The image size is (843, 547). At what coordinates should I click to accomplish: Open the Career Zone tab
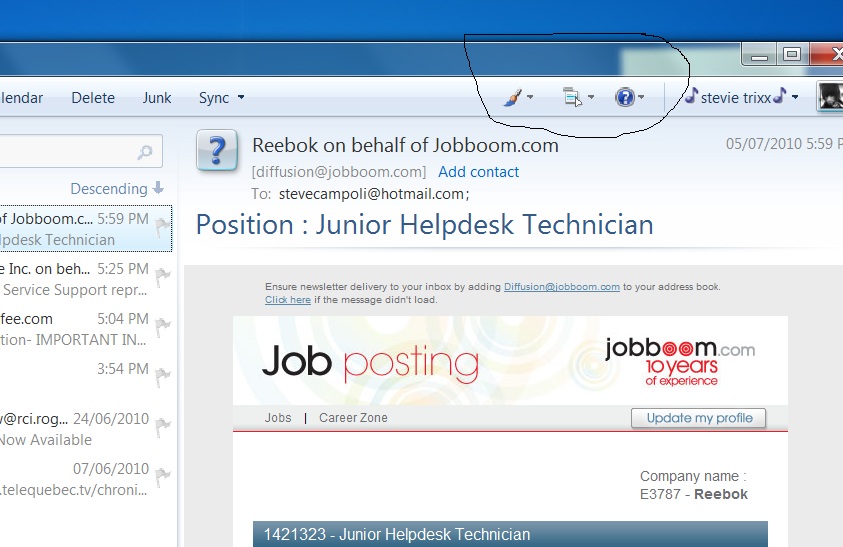pyautogui.click(x=353, y=418)
